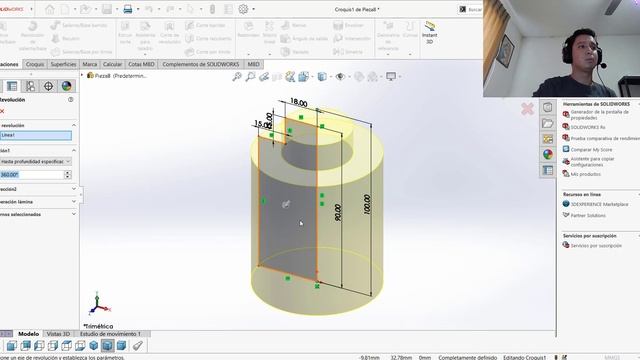Open Custom Properties tab in task pane
This screenshot has width=640, height=360.
548,170
